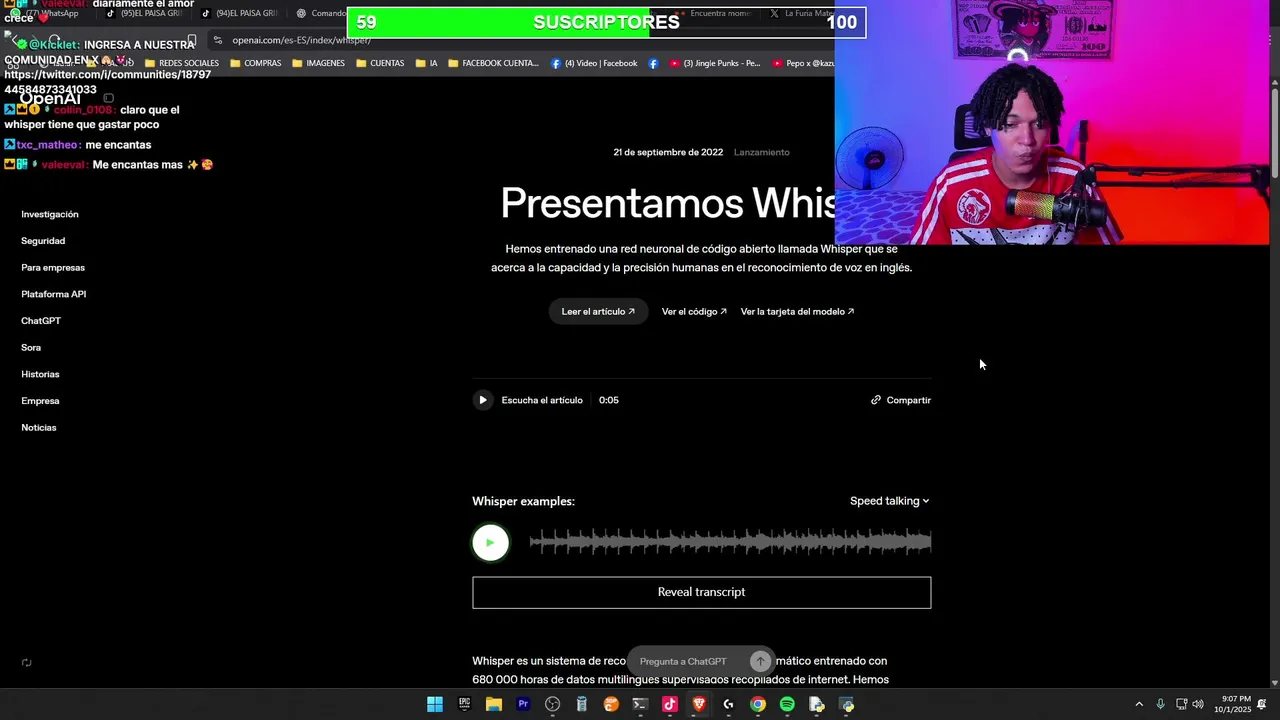Open the terminal icon in the taskbar
The height and width of the screenshot is (720, 1280).
pyautogui.click(x=640, y=705)
